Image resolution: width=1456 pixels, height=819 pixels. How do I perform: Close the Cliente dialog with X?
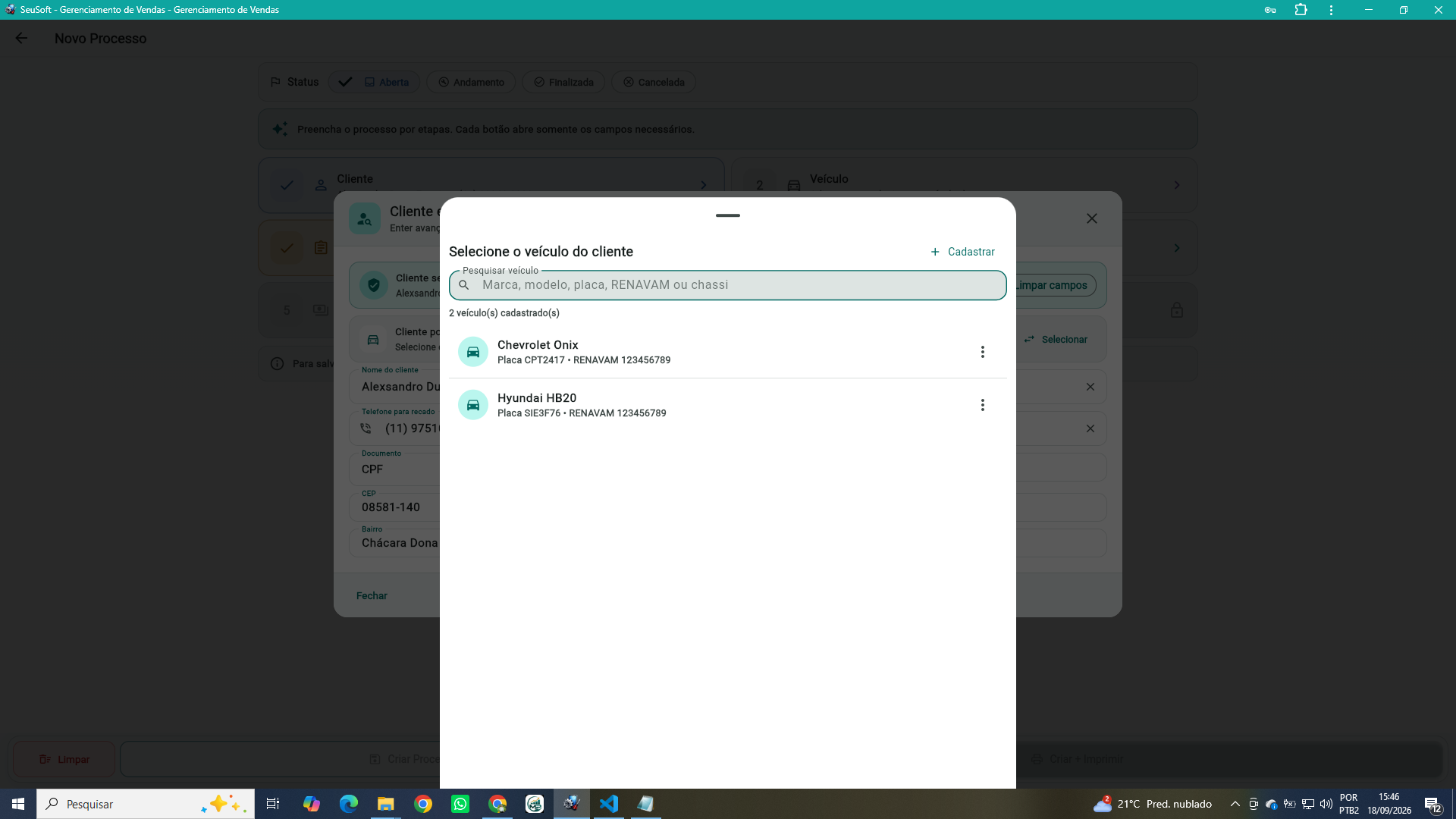1092,218
